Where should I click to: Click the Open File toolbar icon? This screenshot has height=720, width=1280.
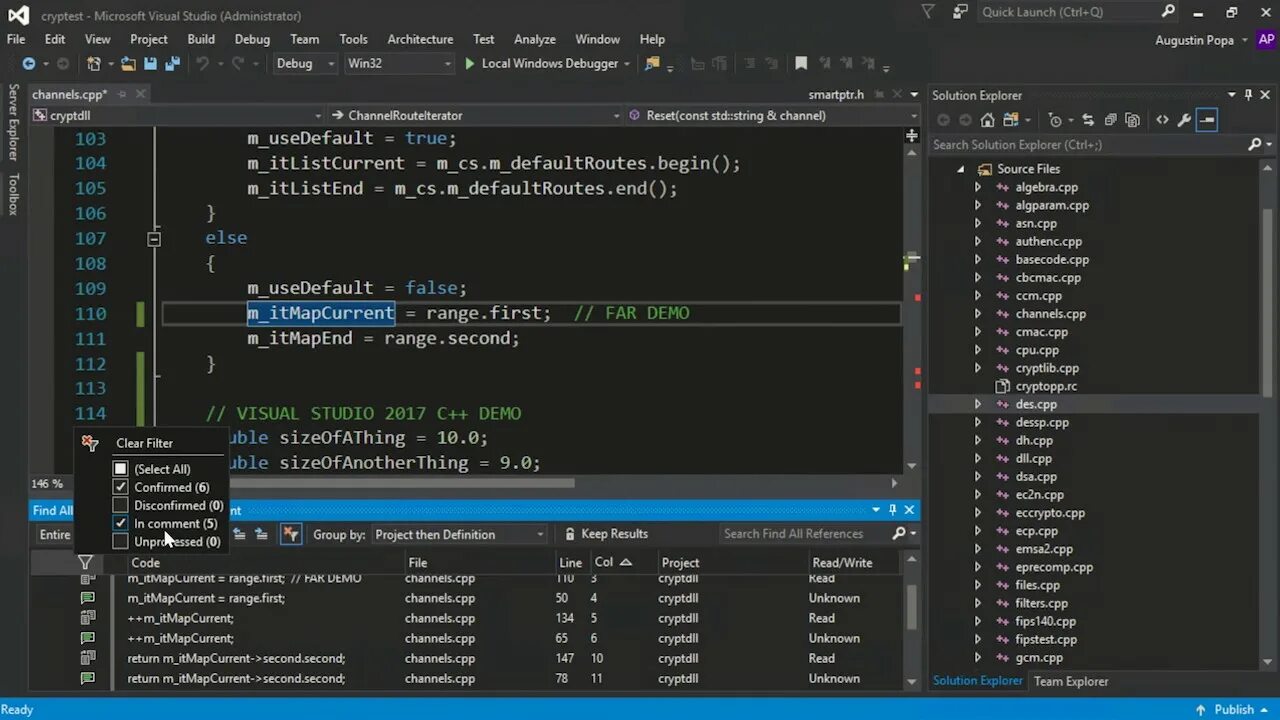128,63
